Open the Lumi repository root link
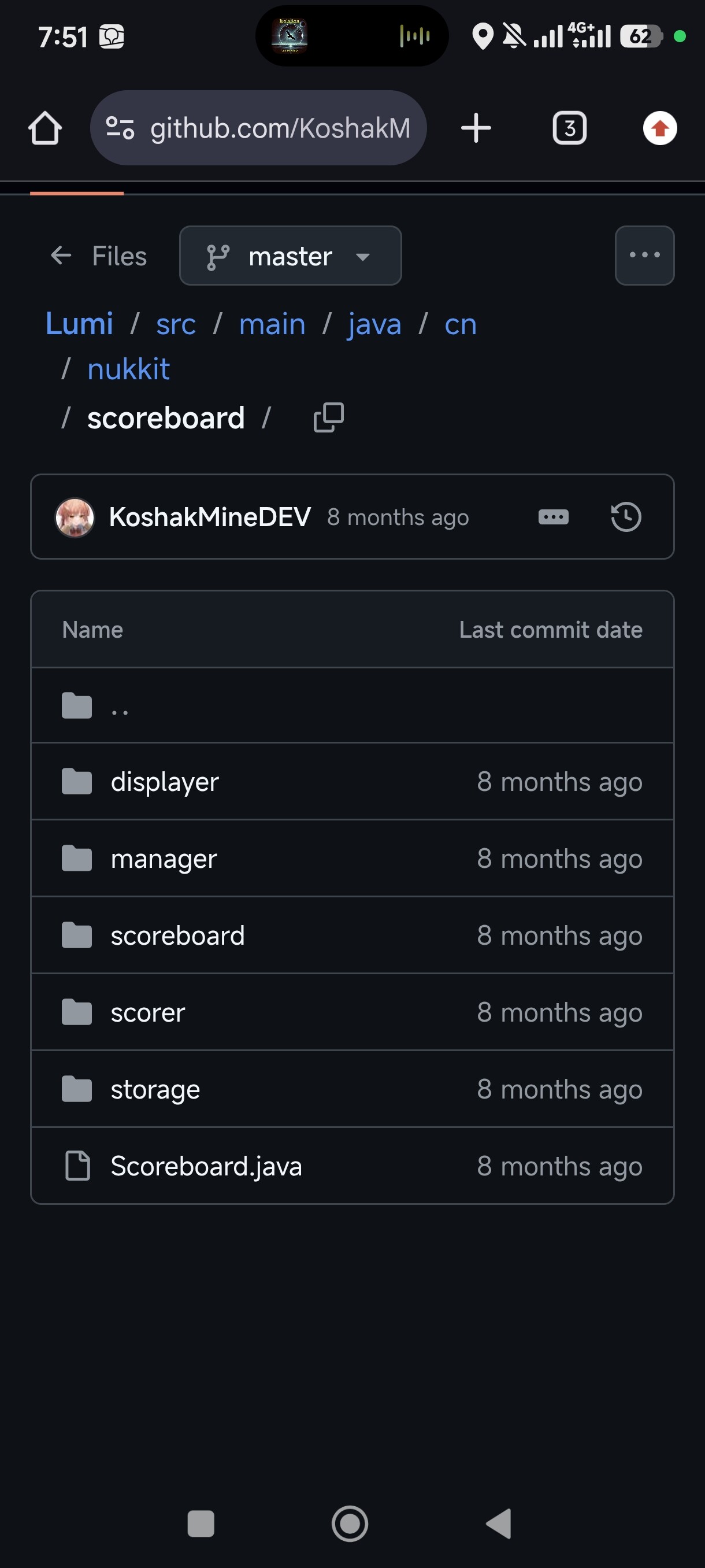705x1568 pixels. (80, 324)
